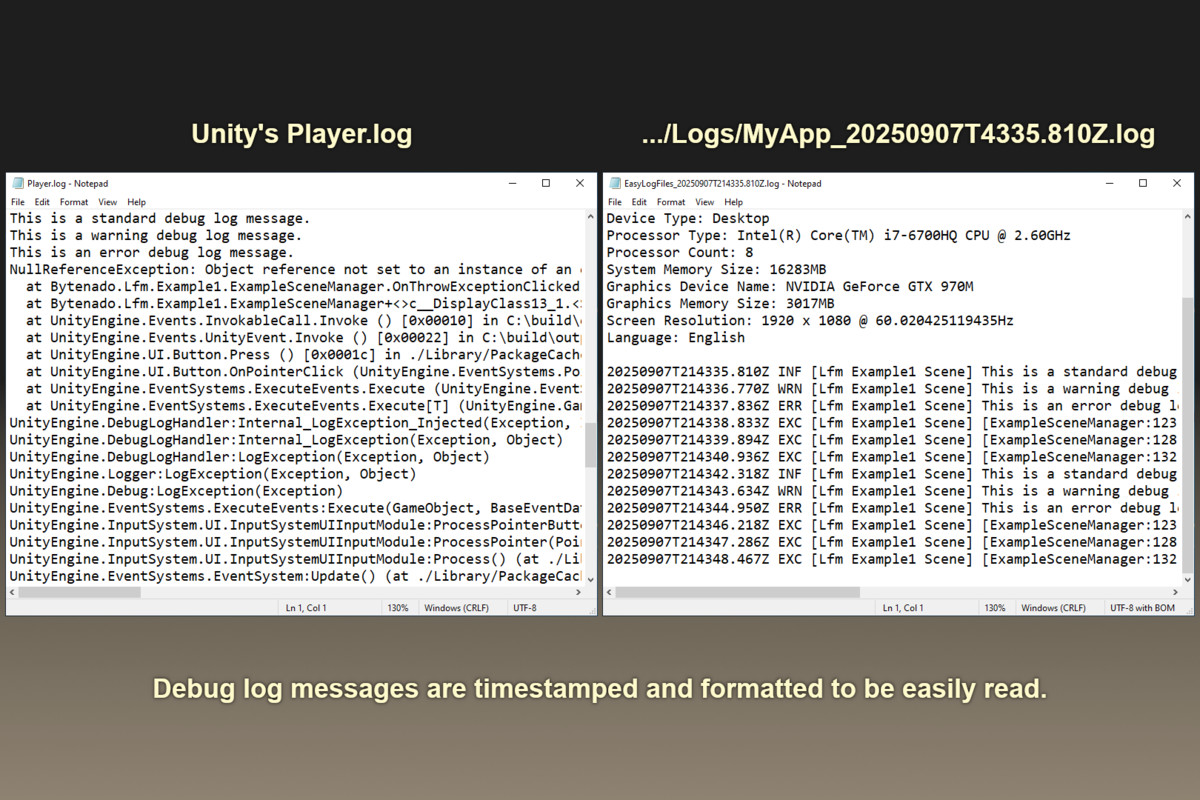Image resolution: width=1200 pixels, height=800 pixels.
Task: Click Notepad icon in EasyLogFiles title bar
Action: [x=613, y=184]
